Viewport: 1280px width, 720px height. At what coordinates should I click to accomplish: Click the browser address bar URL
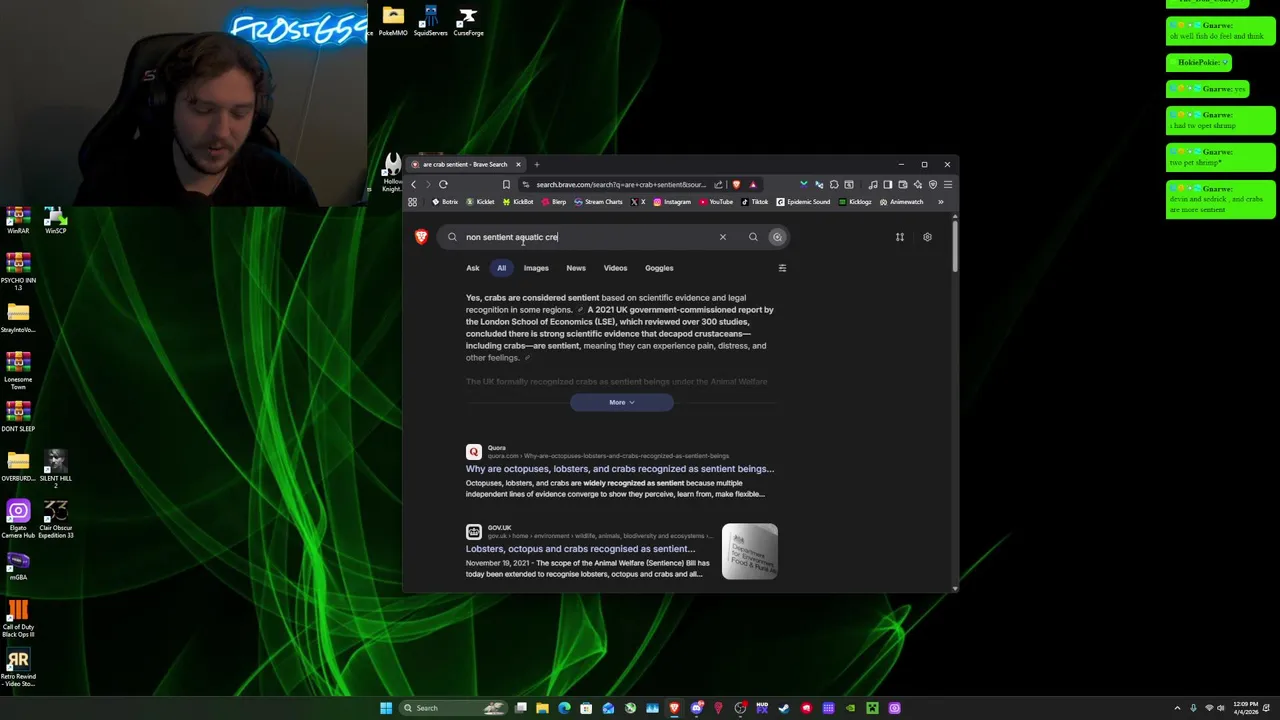[620, 184]
